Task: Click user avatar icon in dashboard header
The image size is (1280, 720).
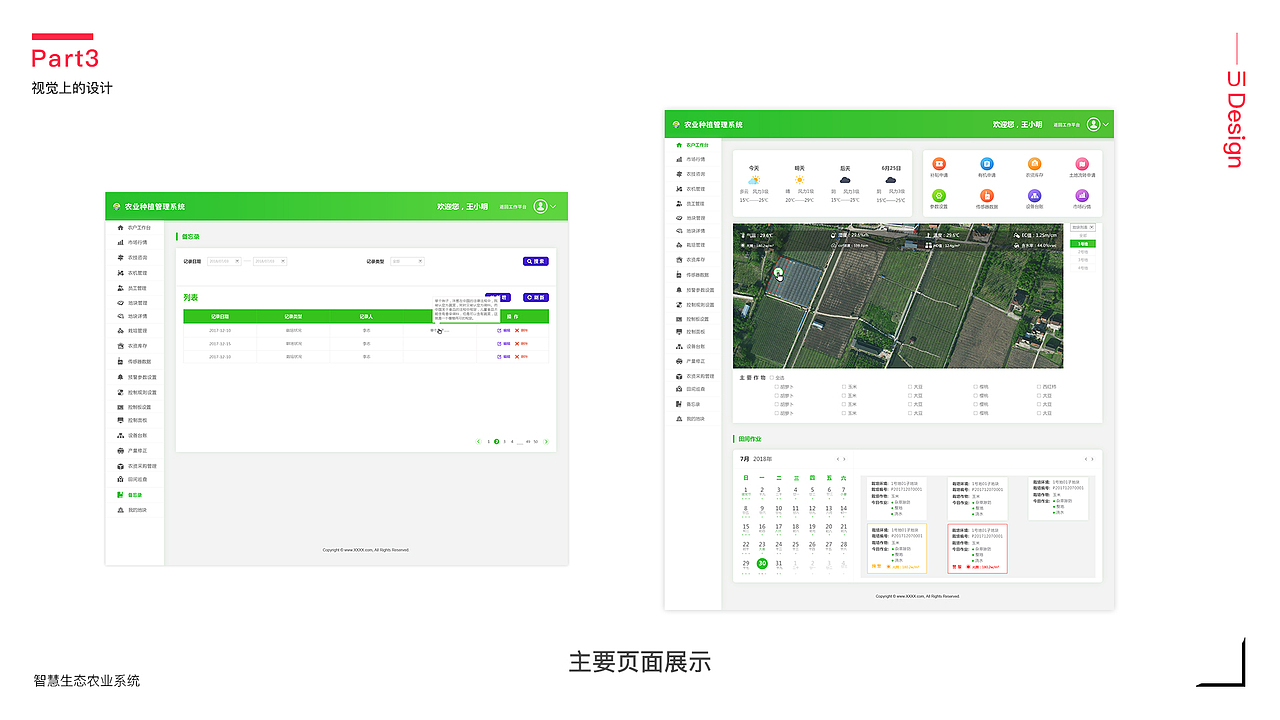Action: [1094, 124]
